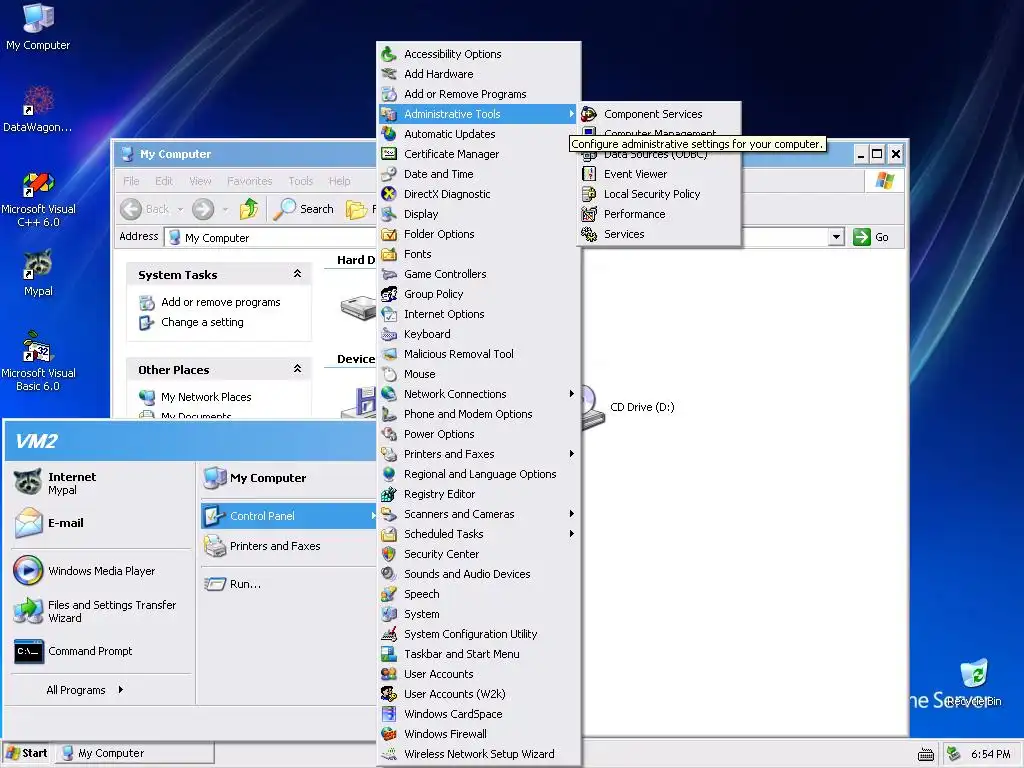Open Component Services from Administrative Tools
The image size is (1024, 768).
pos(659,114)
